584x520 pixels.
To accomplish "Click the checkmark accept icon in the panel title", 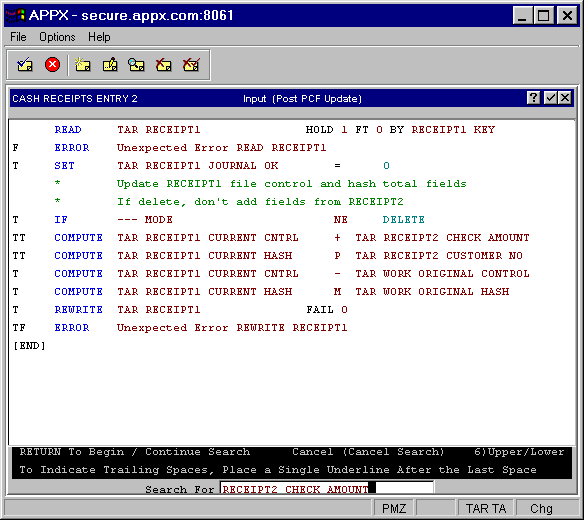I will 550,98.
